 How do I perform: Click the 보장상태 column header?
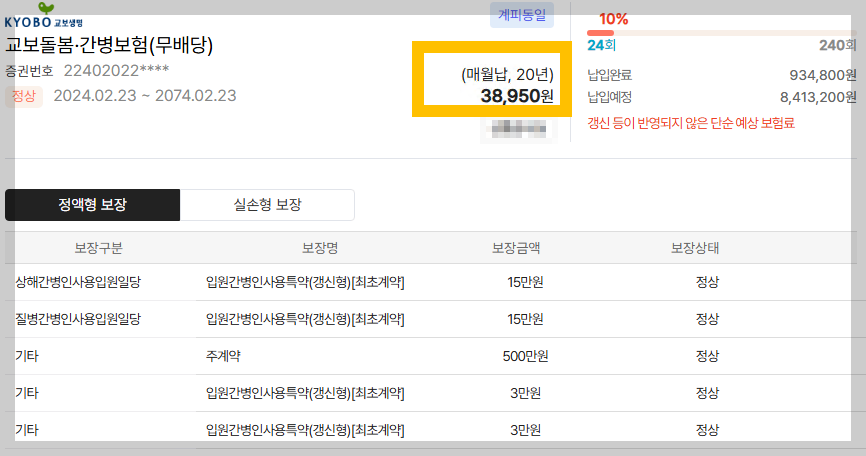coord(695,248)
